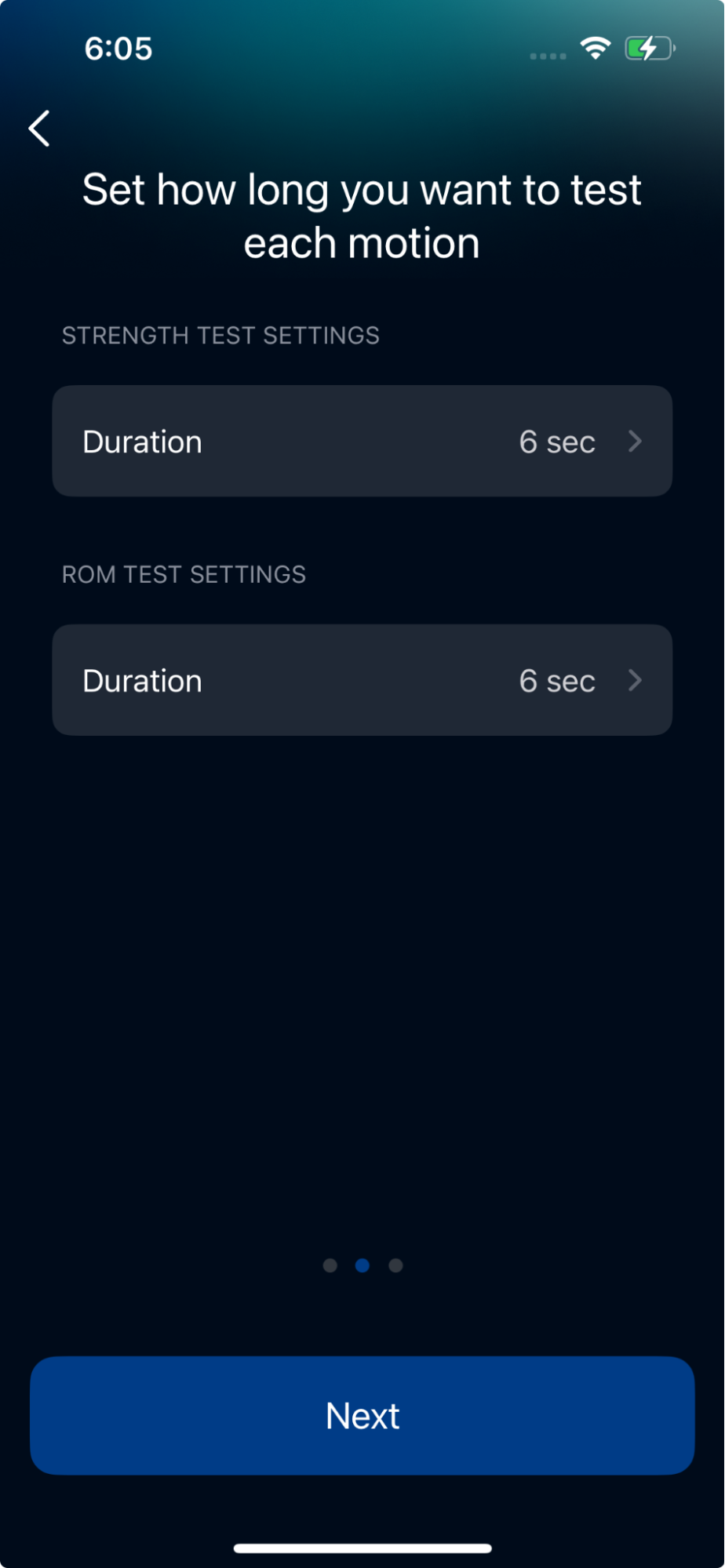Expand the ROM test Duration chevron

tap(636, 681)
